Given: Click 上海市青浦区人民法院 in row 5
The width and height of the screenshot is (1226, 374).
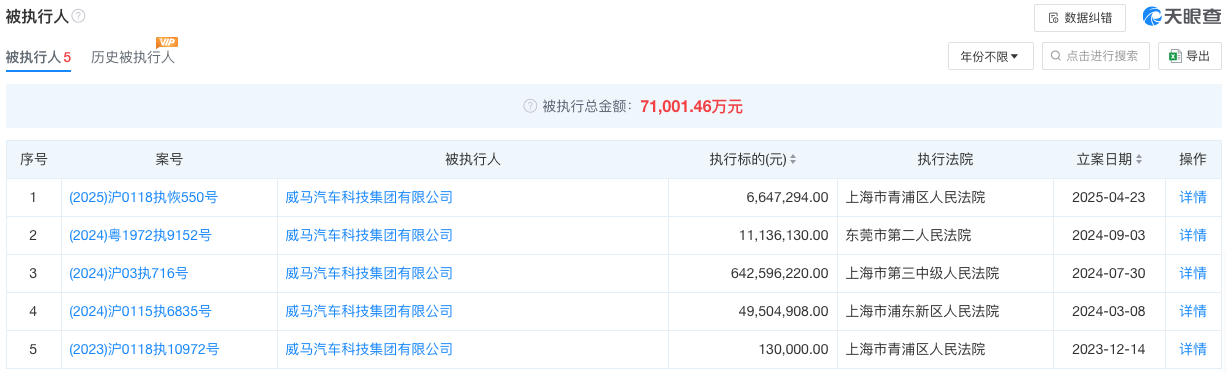Looking at the screenshot, I should [915, 349].
